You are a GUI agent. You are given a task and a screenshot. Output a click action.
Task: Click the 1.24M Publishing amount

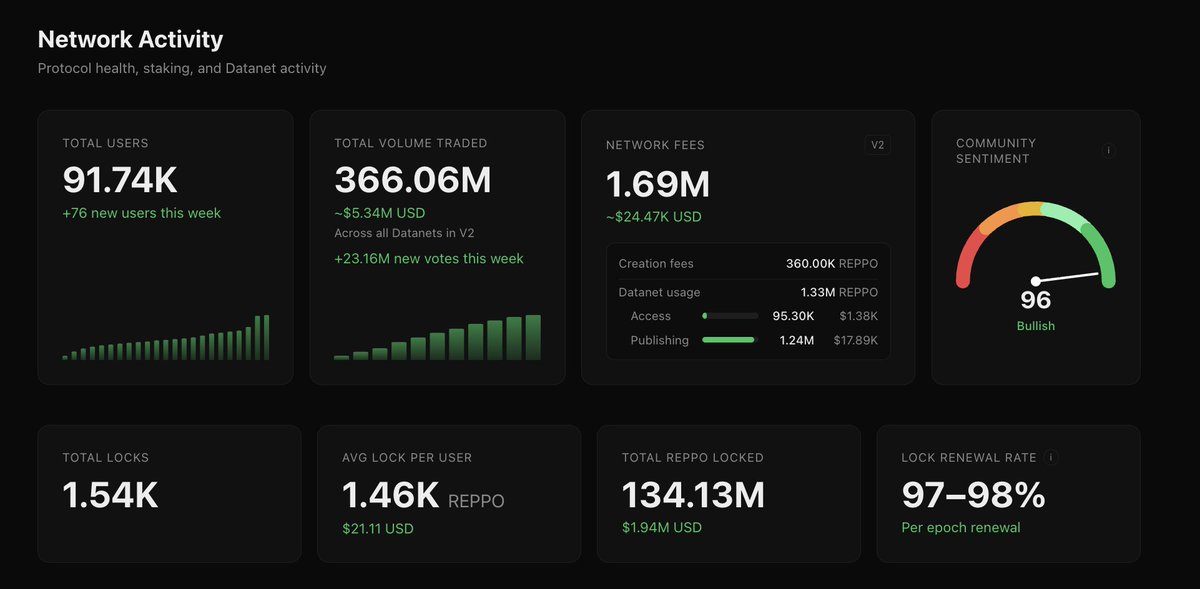[797, 340]
